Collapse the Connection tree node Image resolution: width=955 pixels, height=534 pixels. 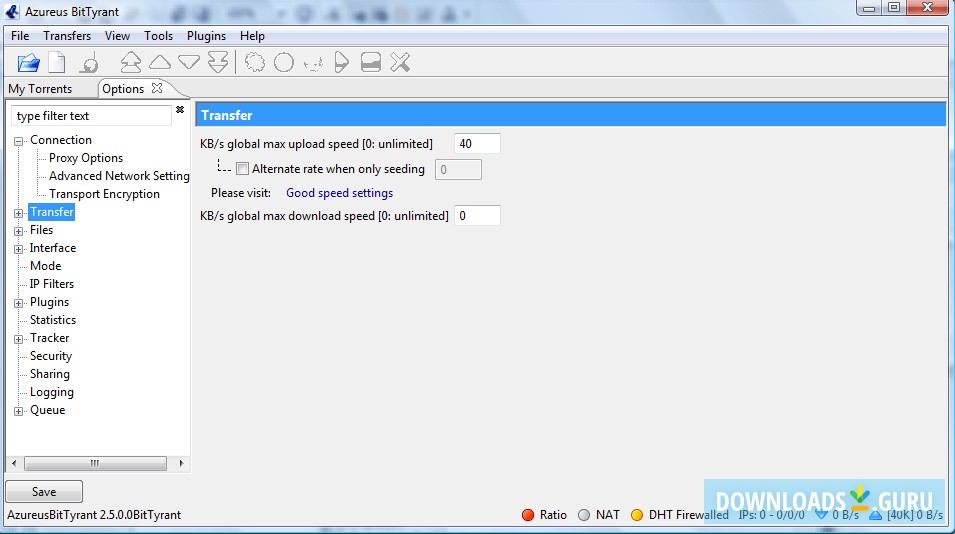18,141
